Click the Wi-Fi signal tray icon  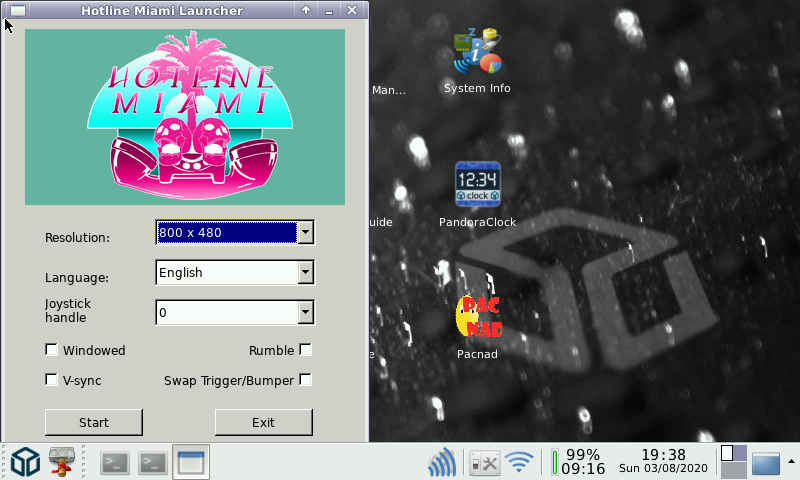coord(518,463)
